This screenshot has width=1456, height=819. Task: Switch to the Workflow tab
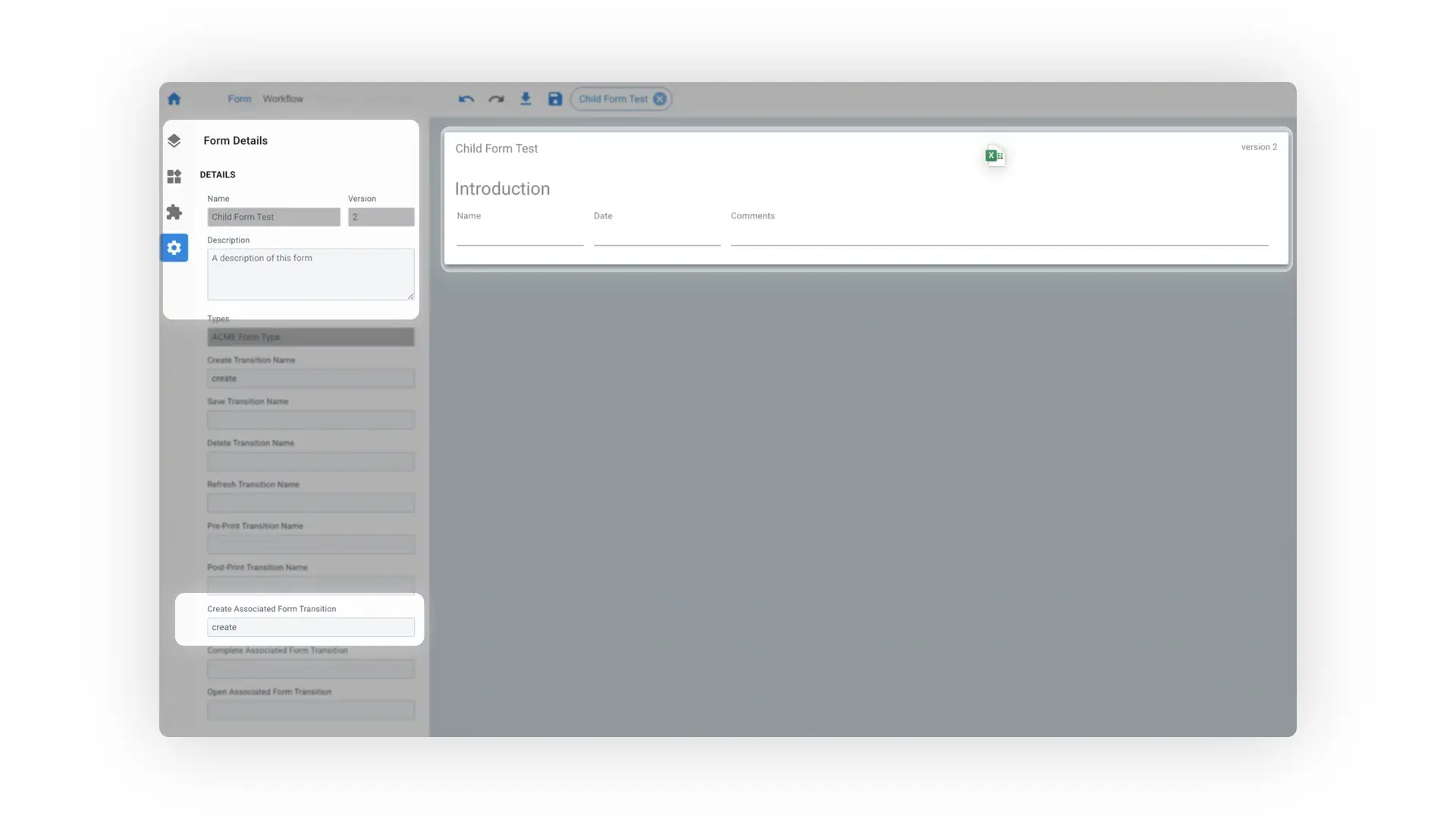pos(282,99)
